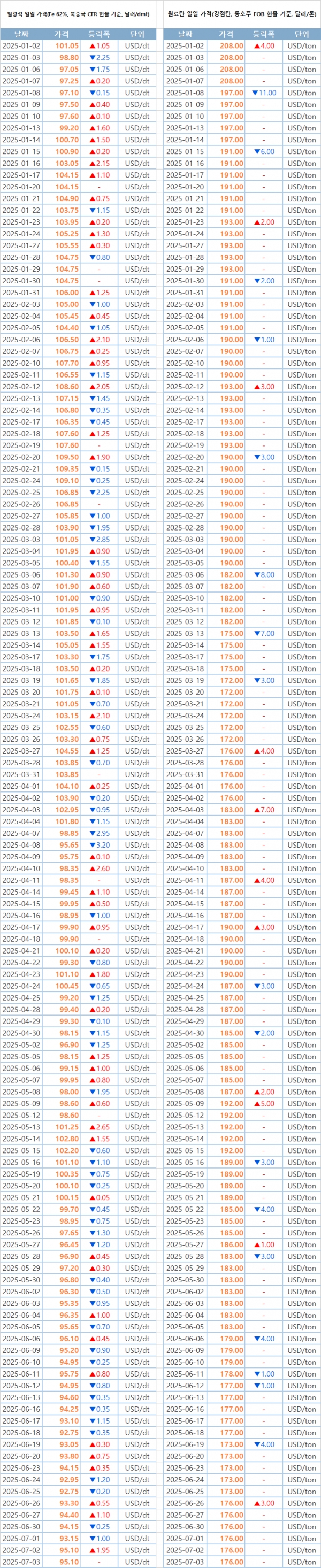The width and height of the screenshot is (321, 1568).
Task: Click the ▼2.85 iron ore change on 2025-03-03
Action: (x=100, y=539)
